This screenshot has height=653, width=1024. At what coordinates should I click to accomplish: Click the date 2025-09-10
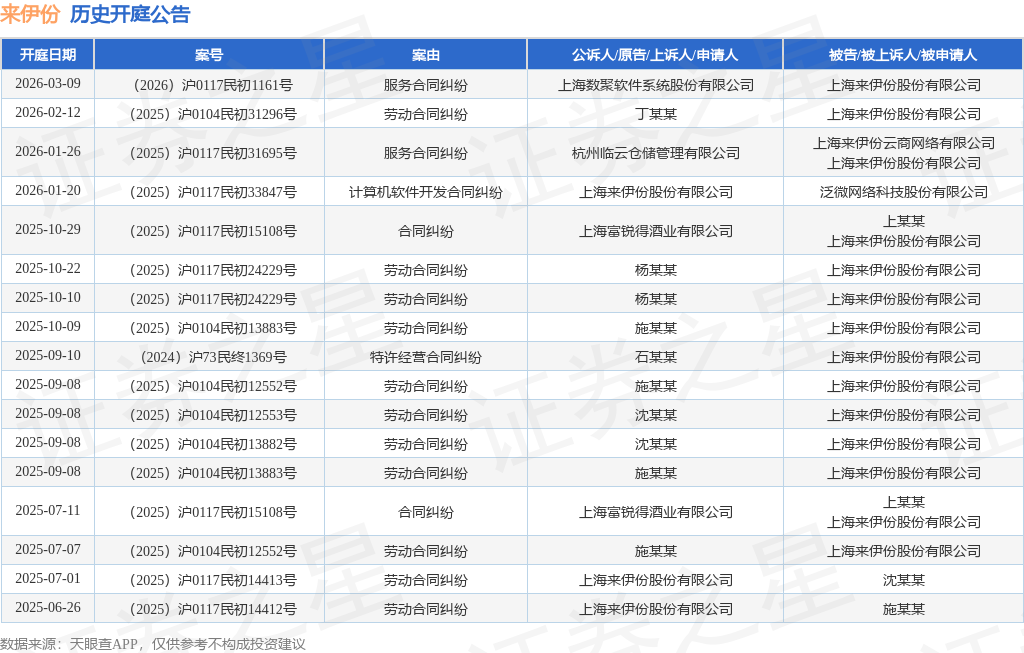coord(48,356)
